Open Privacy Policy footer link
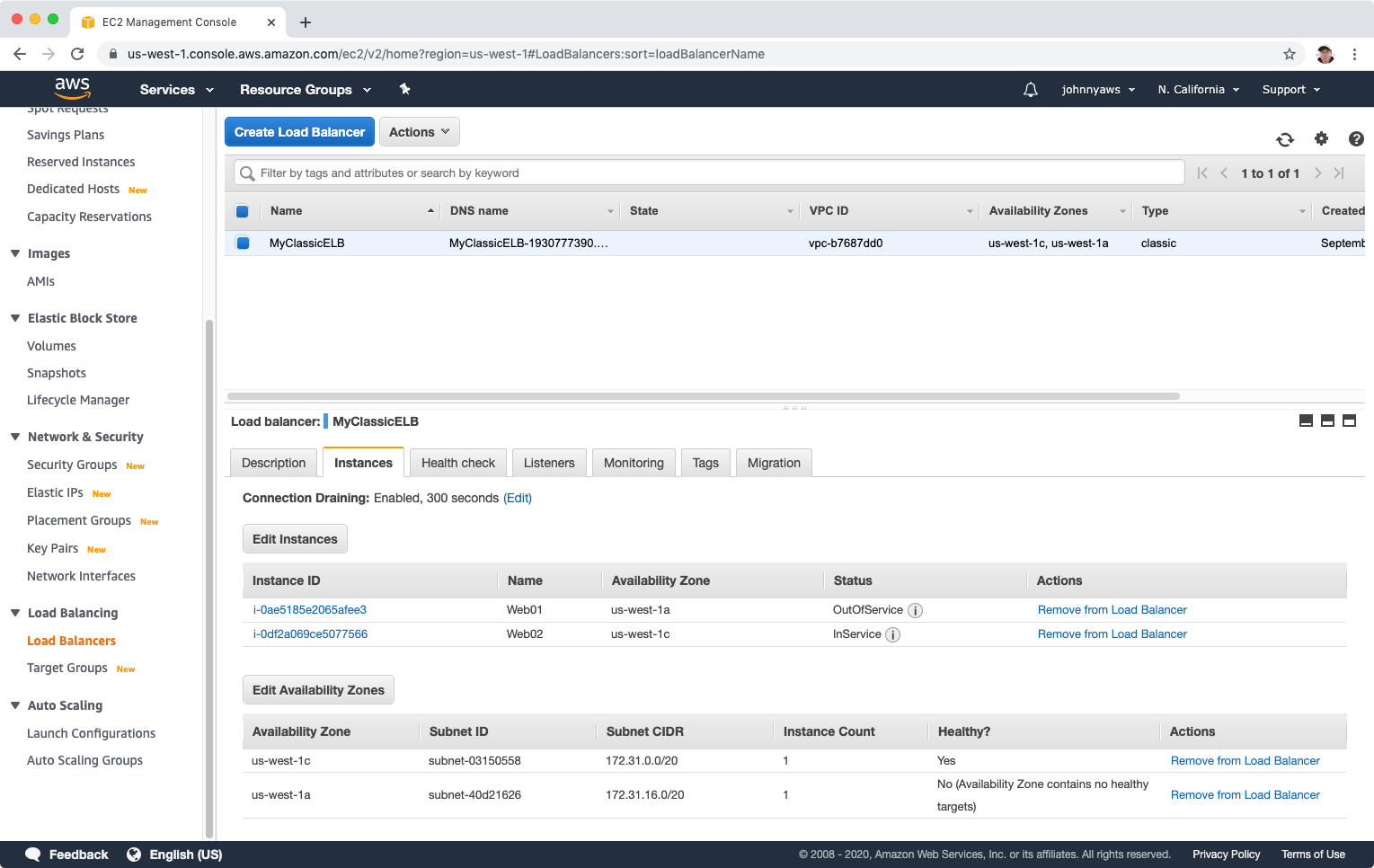The image size is (1374, 868). pyautogui.click(x=1226, y=855)
